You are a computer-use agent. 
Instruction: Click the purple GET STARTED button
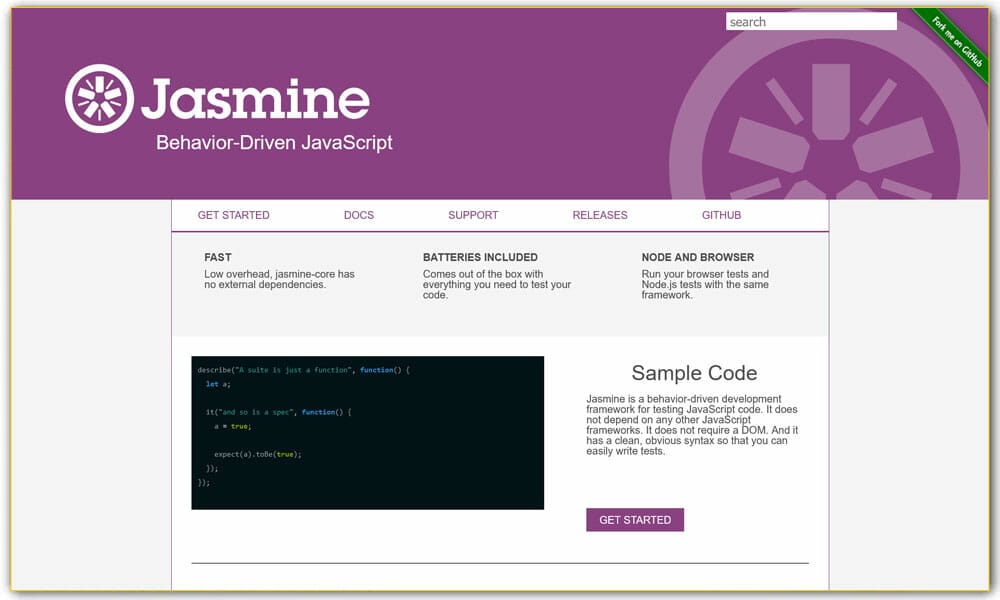pyautogui.click(x=635, y=520)
